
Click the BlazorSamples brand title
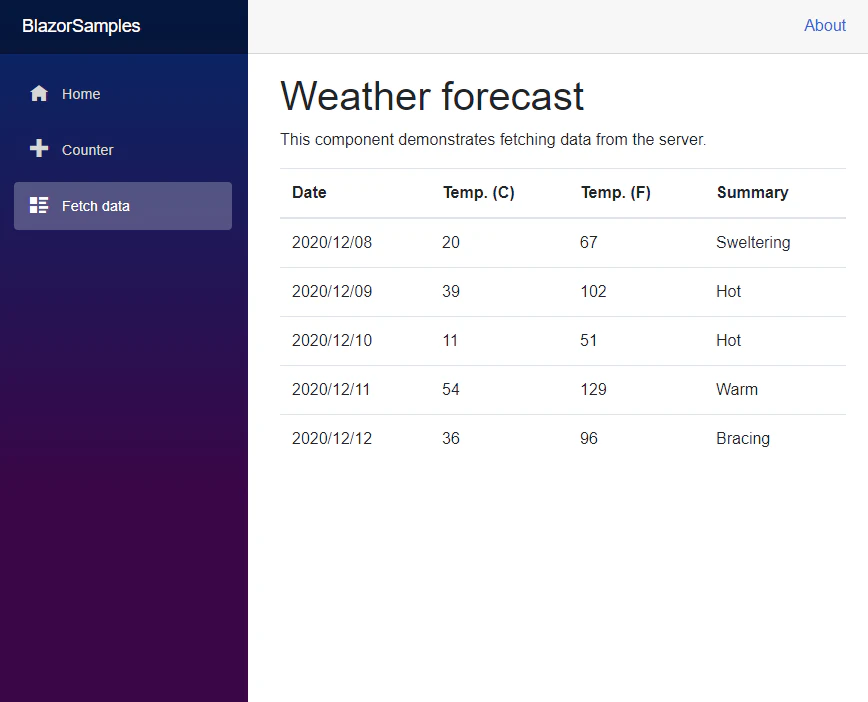81,26
